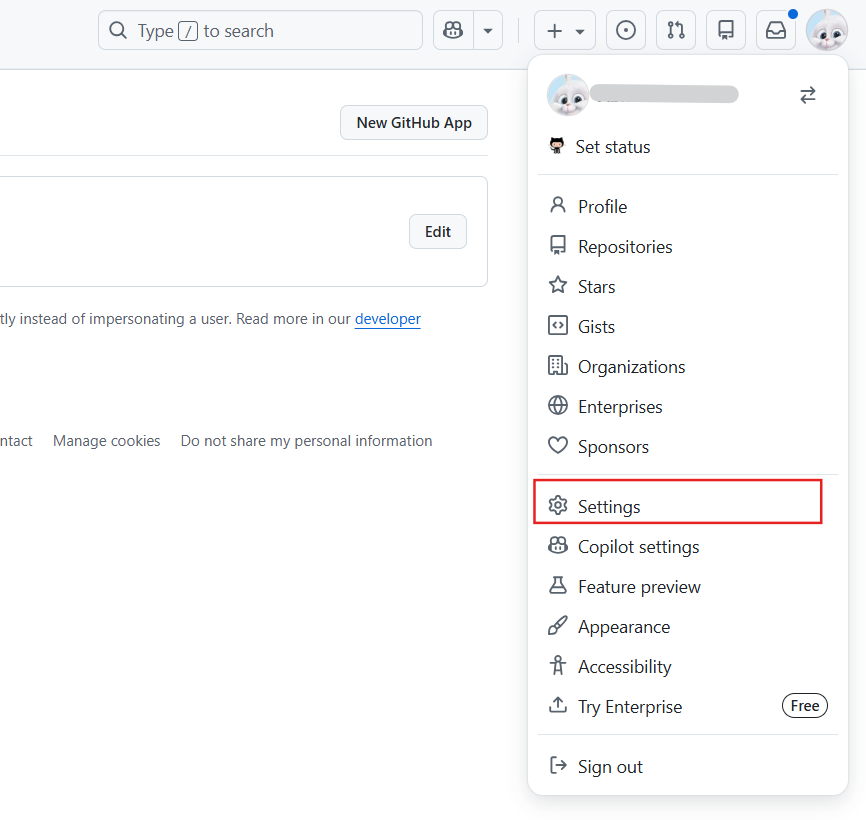Click the upload Try Enterprise icon

click(x=558, y=705)
